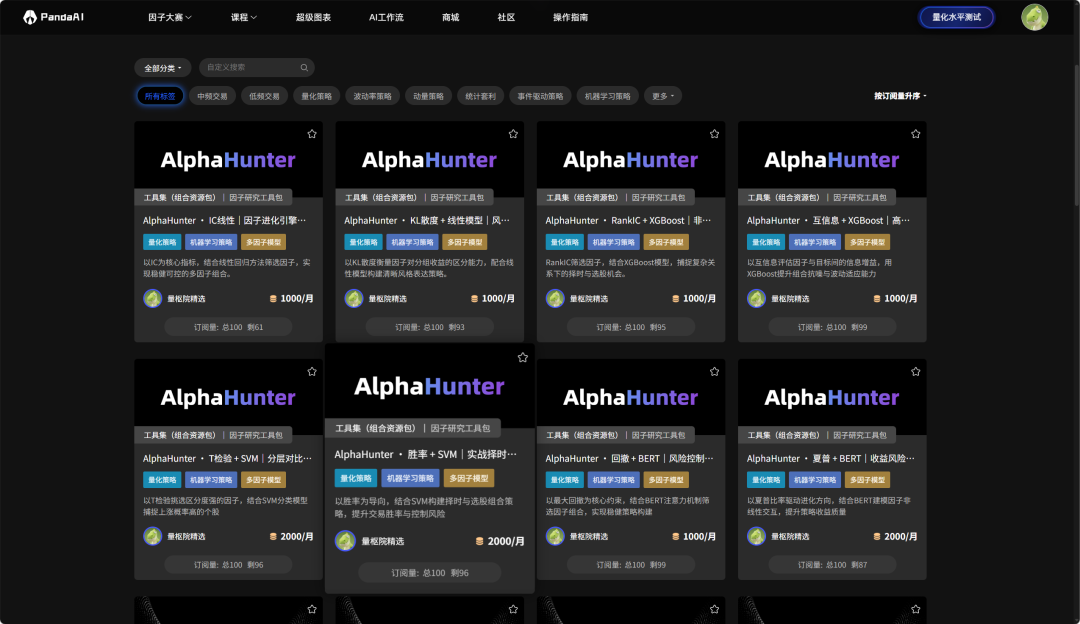Open AlphaHunter banner of 回撤 + BERT card
Screen dimensions: 1080x624
click(x=631, y=397)
